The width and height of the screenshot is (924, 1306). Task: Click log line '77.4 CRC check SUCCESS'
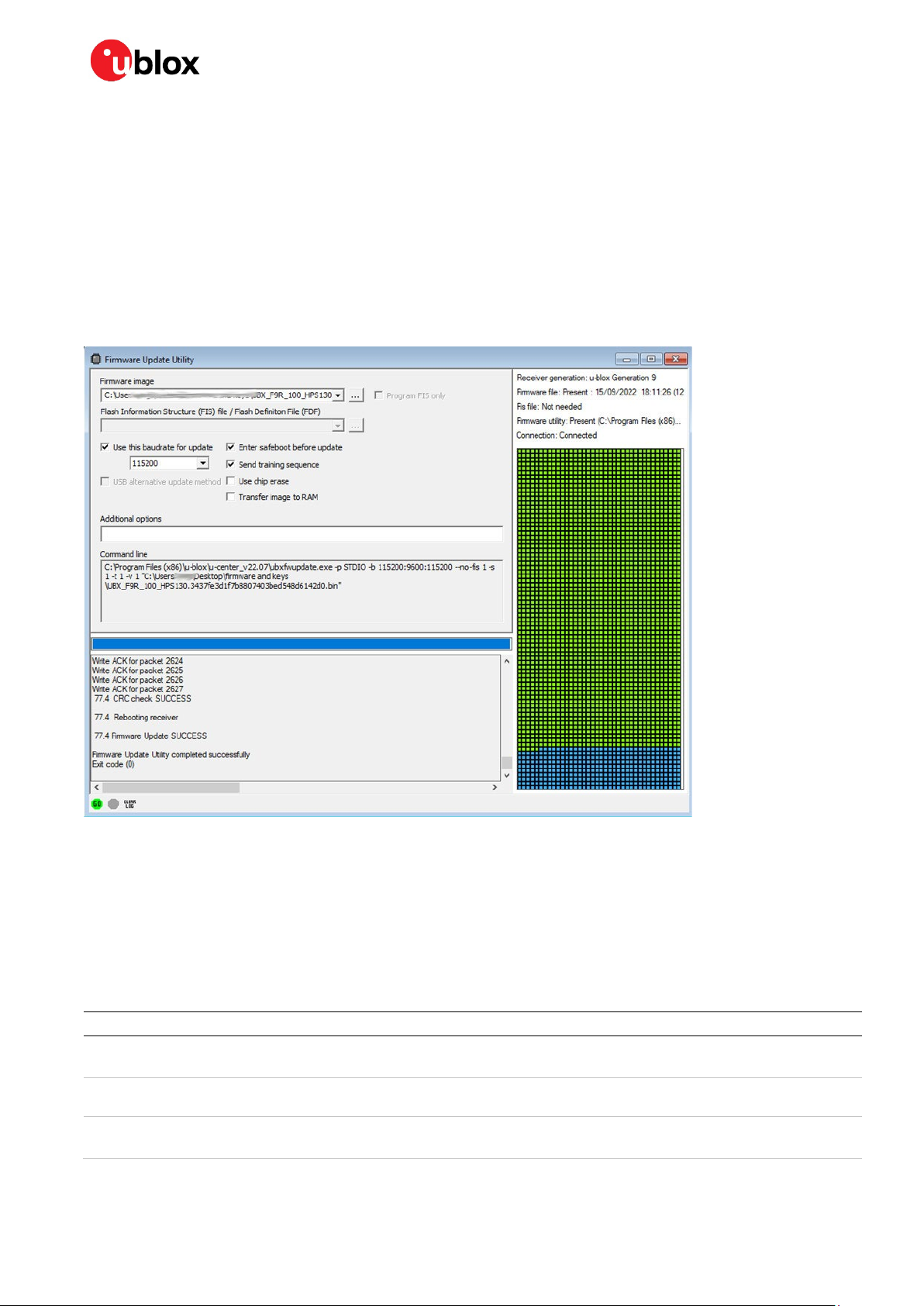point(143,698)
